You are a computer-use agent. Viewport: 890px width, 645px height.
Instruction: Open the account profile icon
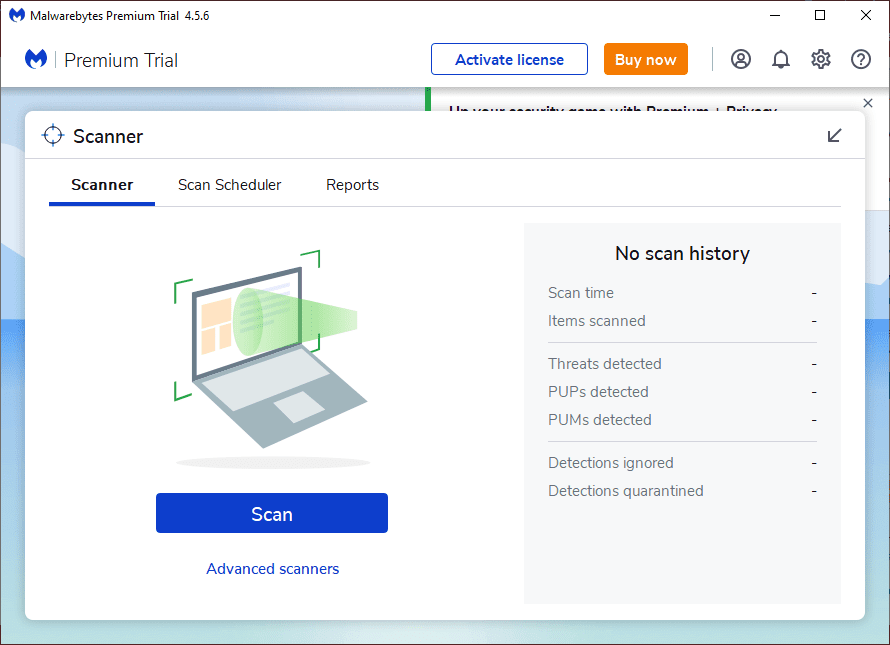coord(741,59)
